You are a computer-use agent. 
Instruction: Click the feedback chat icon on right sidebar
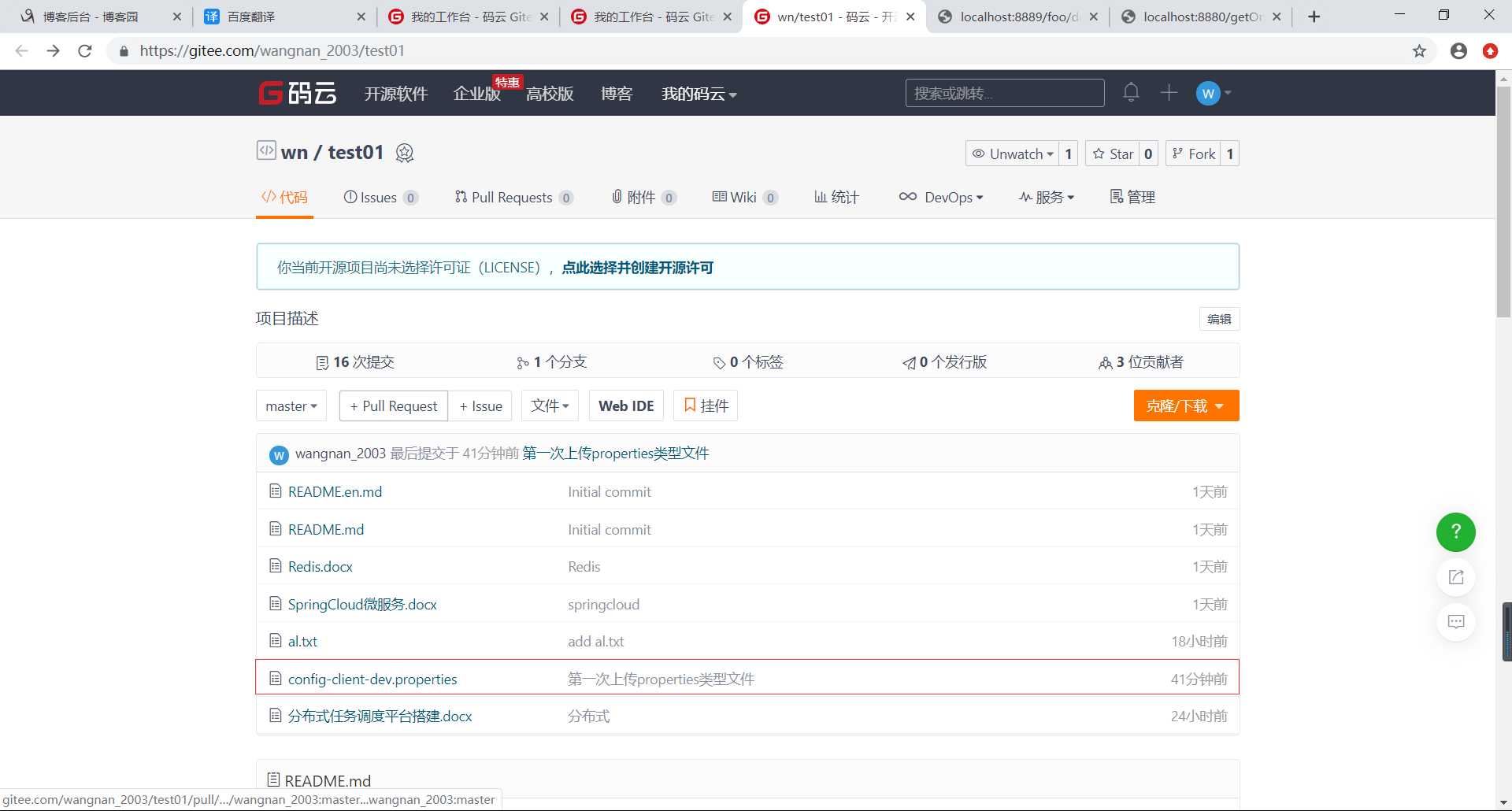click(1455, 622)
